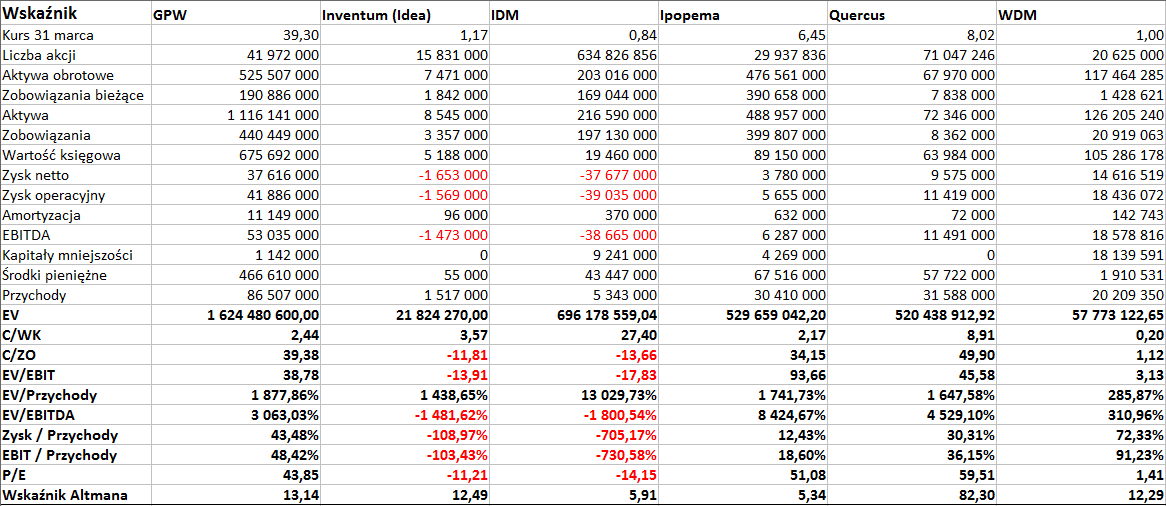Click Ipopema value 476 561 000
Viewport: 1166px width, 506px height.
[784, 75]
